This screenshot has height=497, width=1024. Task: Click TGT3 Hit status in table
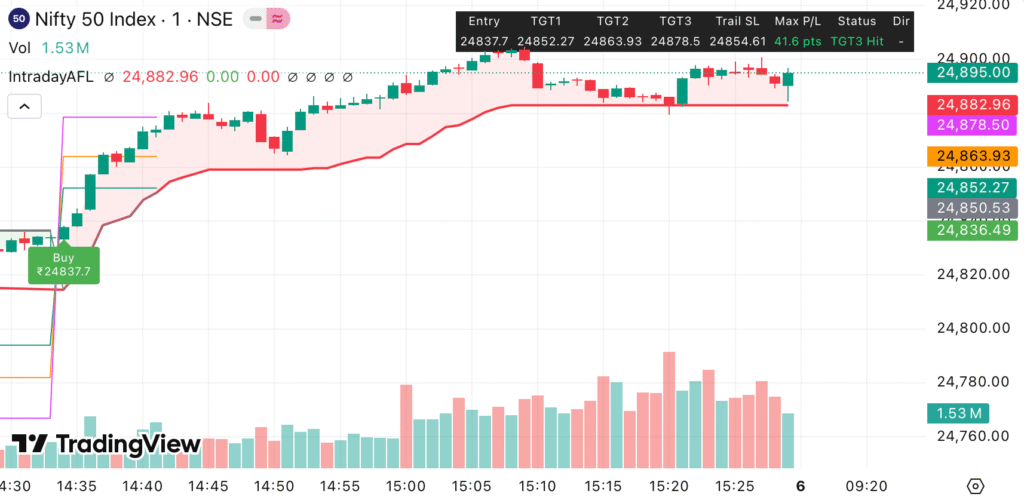[x=855, y=41]
